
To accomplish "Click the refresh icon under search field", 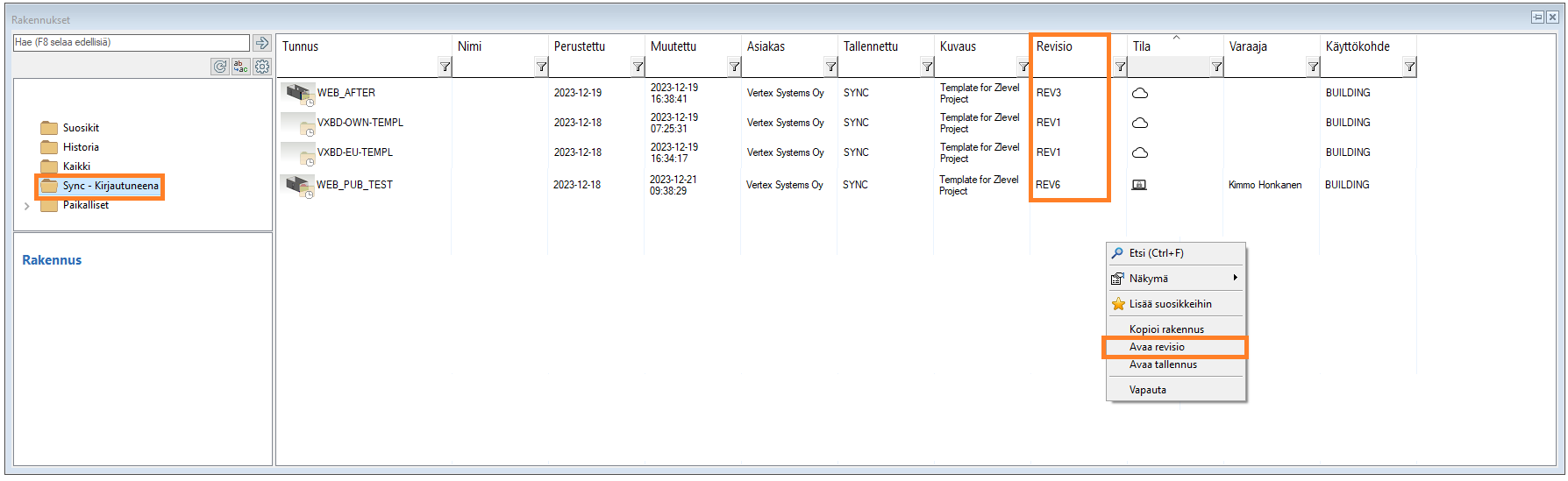I will coord(220,67).
